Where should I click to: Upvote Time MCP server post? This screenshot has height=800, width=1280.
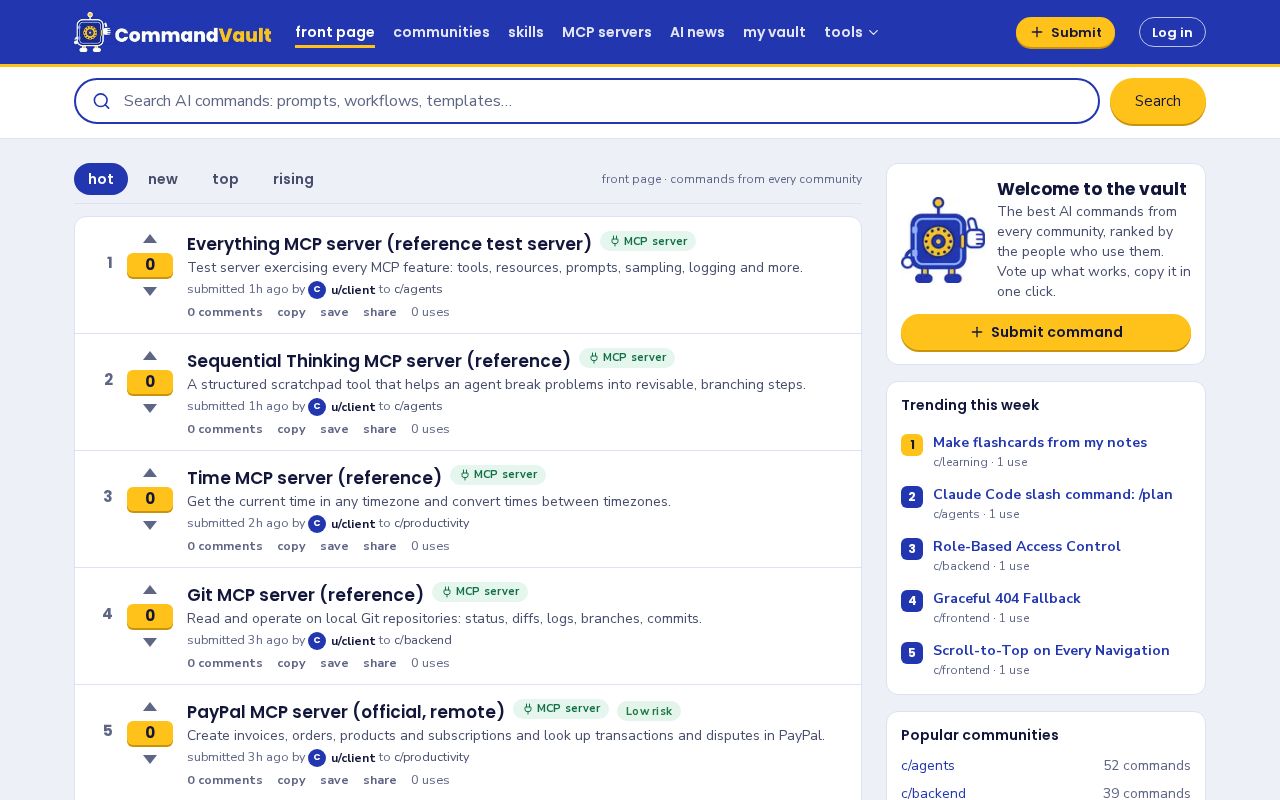point(150,473)
